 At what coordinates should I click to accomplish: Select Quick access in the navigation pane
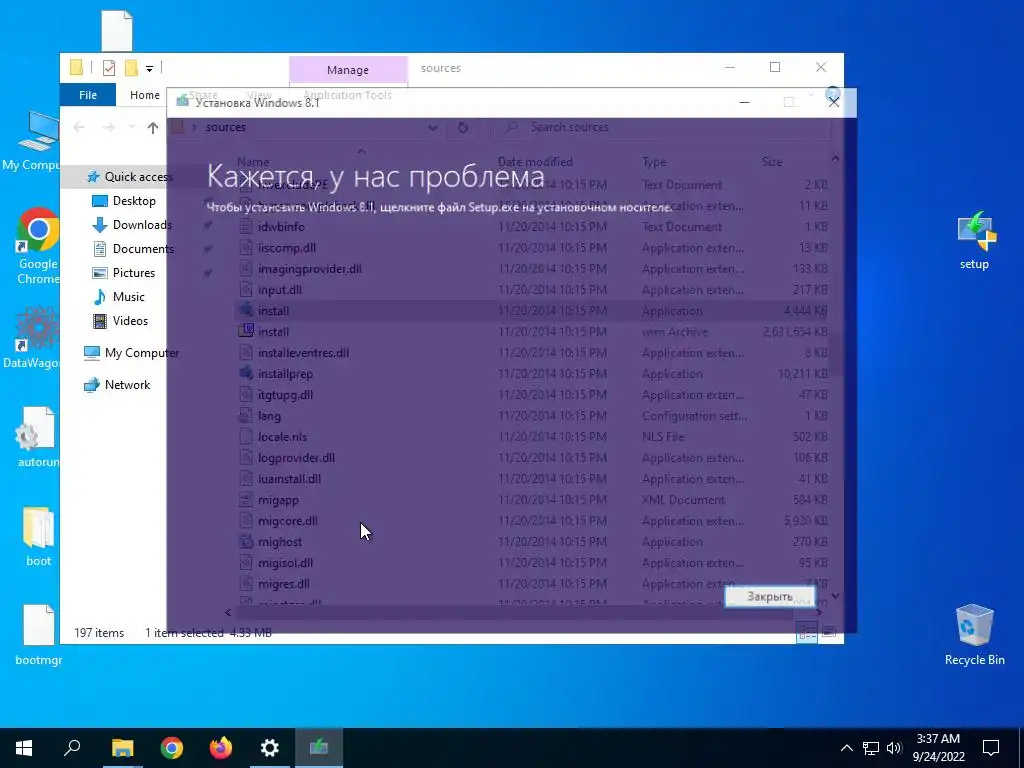pos(138,176)
